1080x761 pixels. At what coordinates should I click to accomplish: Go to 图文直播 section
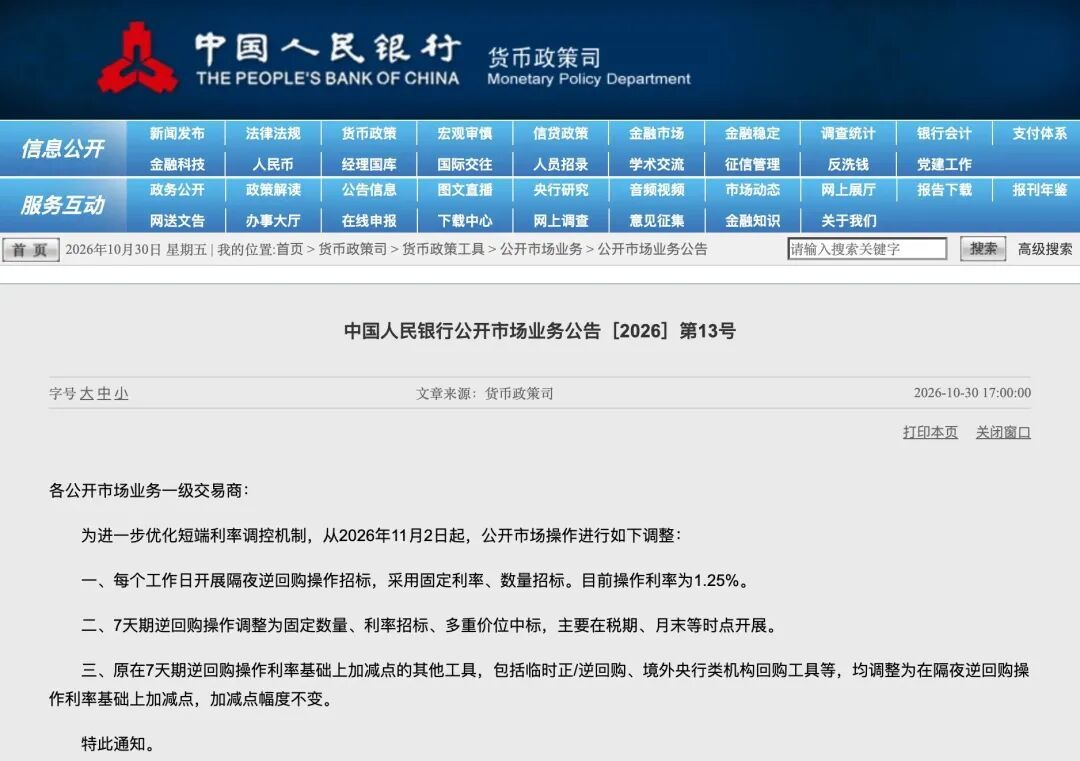point(465,190)
